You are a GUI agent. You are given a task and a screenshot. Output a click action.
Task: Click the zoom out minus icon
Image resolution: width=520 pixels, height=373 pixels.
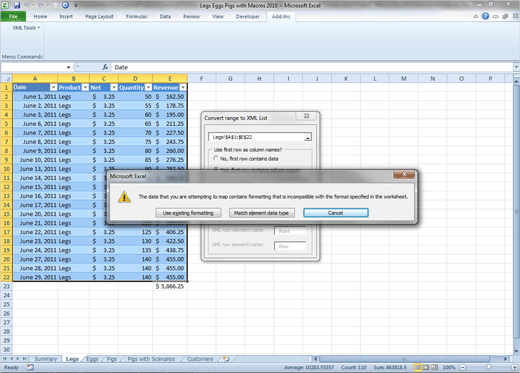pyautogui.click(x=462, y=367)
